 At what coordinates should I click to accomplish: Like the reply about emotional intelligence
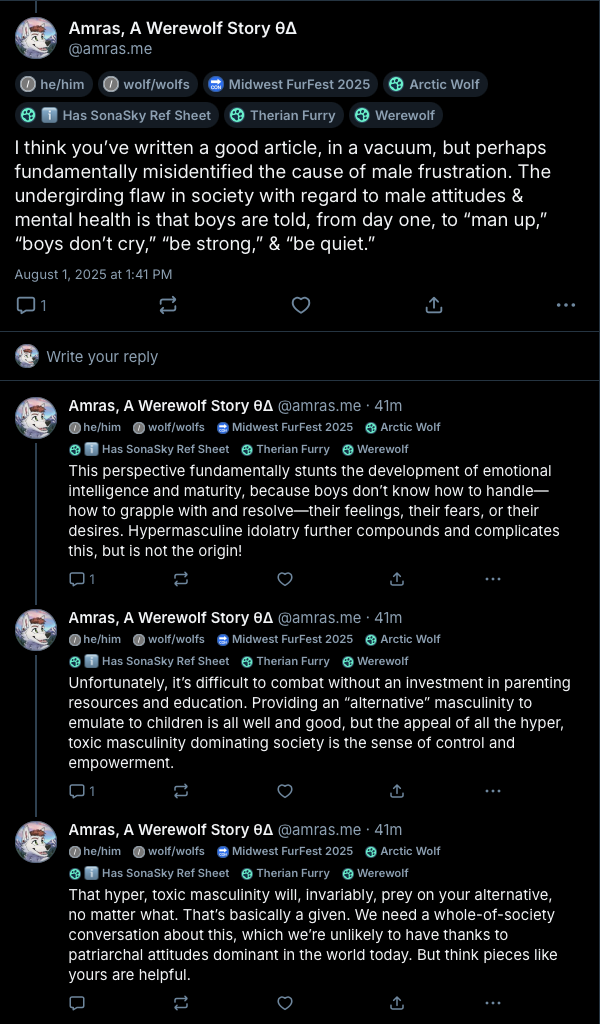285,578
